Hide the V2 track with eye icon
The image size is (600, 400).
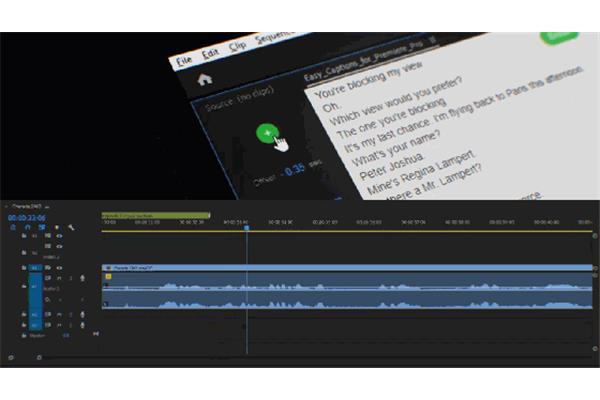pyautogui.click(x=59, y=247)
